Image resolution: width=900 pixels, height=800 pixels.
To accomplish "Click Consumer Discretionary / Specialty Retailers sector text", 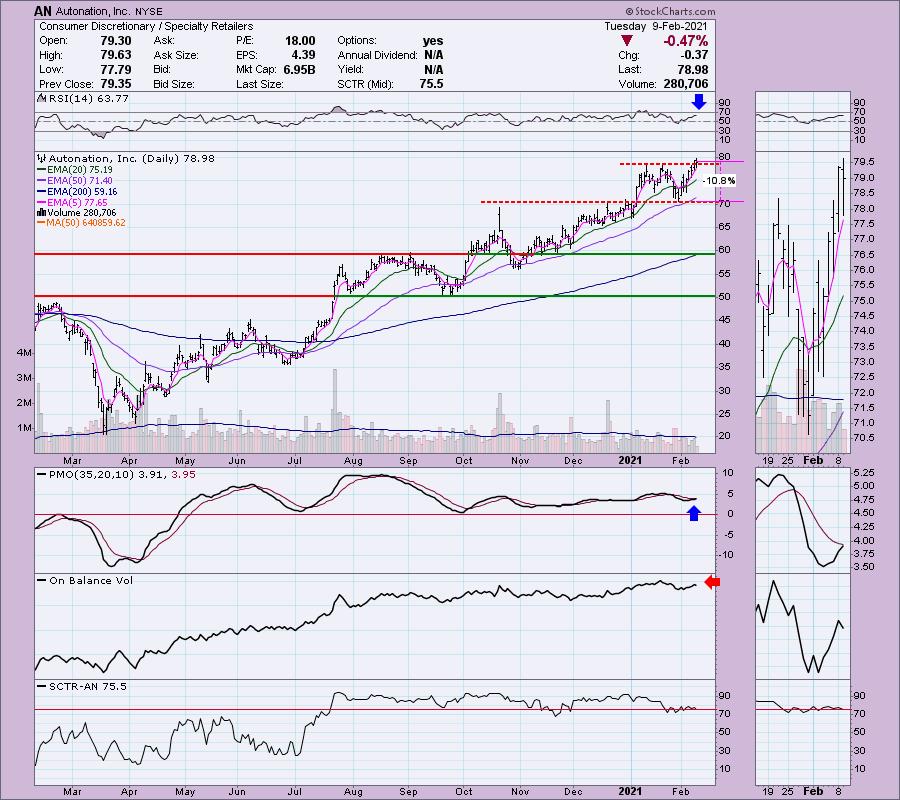I will pyautogui.click(x=146, y=26).
